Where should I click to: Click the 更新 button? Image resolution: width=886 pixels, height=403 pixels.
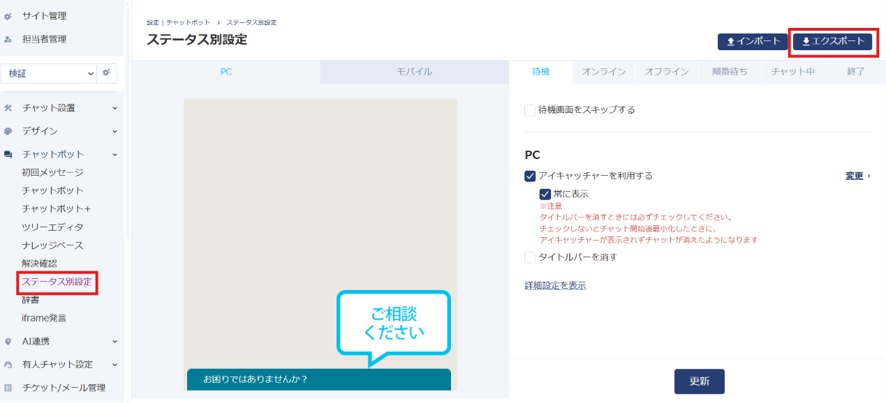click(700, 382)
